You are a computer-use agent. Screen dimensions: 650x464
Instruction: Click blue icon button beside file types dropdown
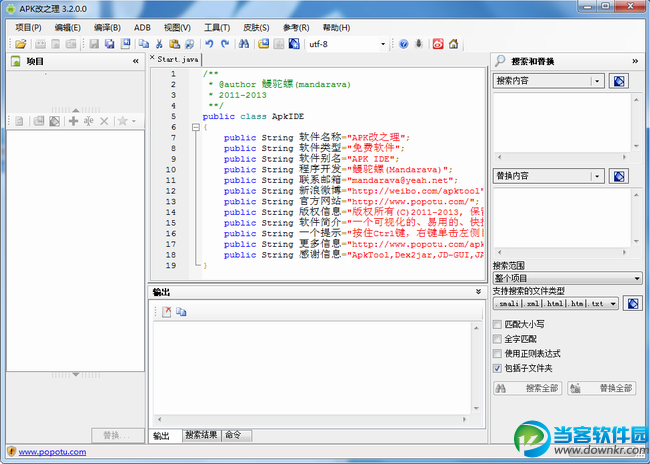(x=633, y=304)
